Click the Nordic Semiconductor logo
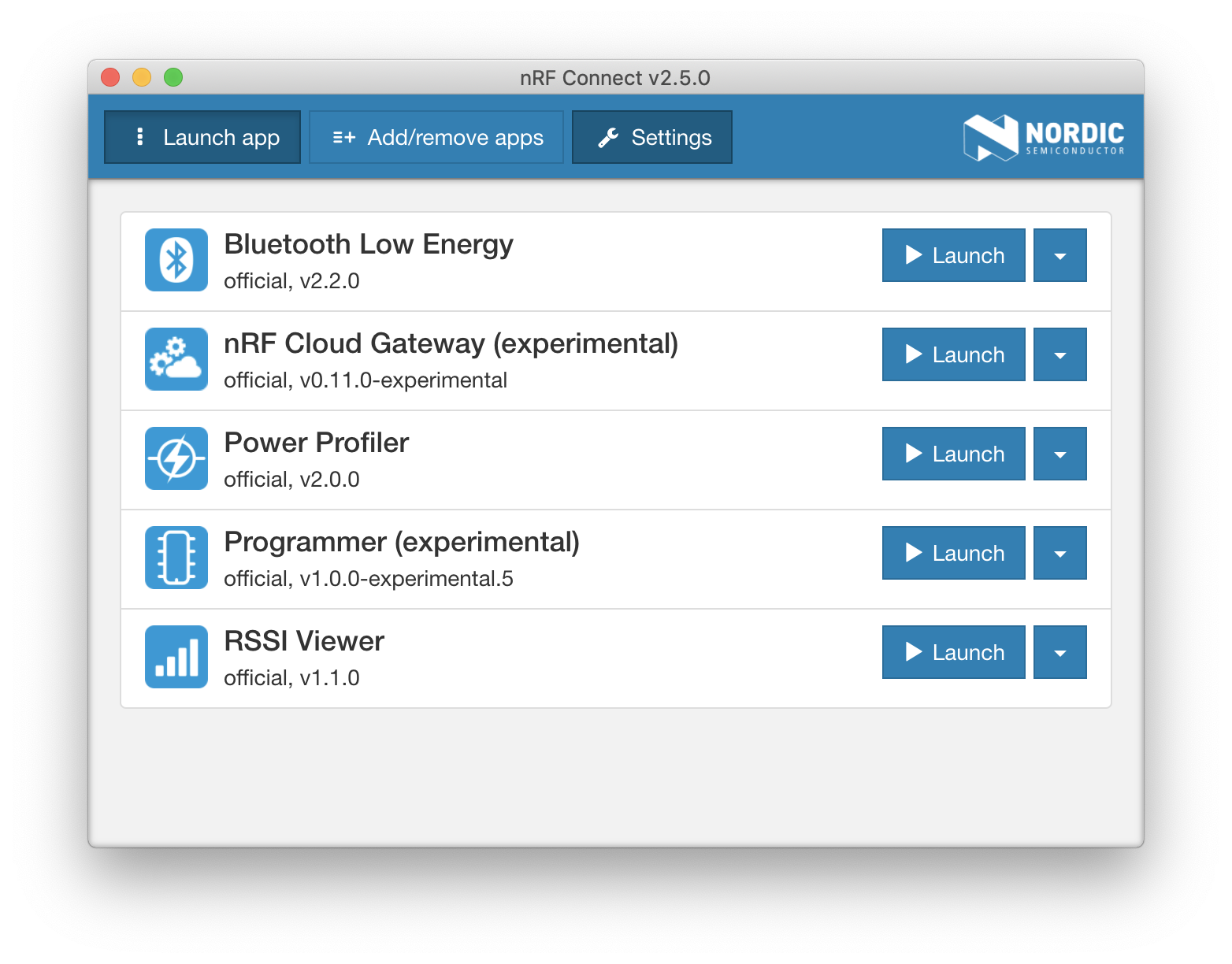This screenshot has width=1232, height=964. click(x=1044, y=136)
